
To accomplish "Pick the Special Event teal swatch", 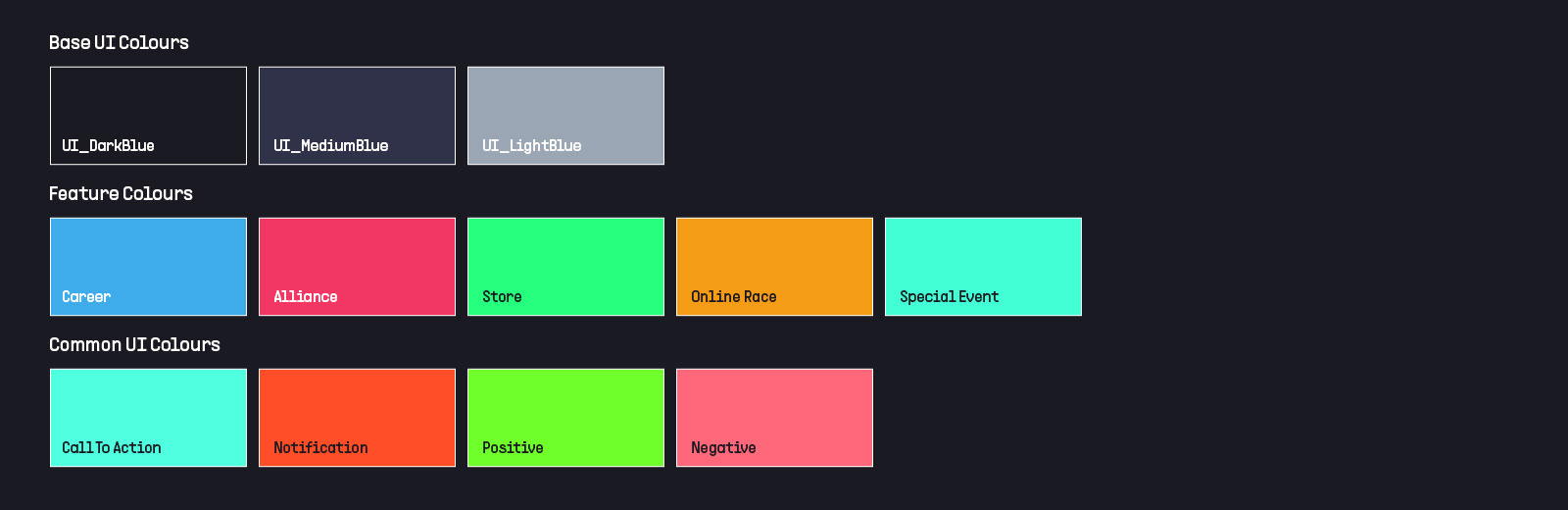I will [983, 267].
